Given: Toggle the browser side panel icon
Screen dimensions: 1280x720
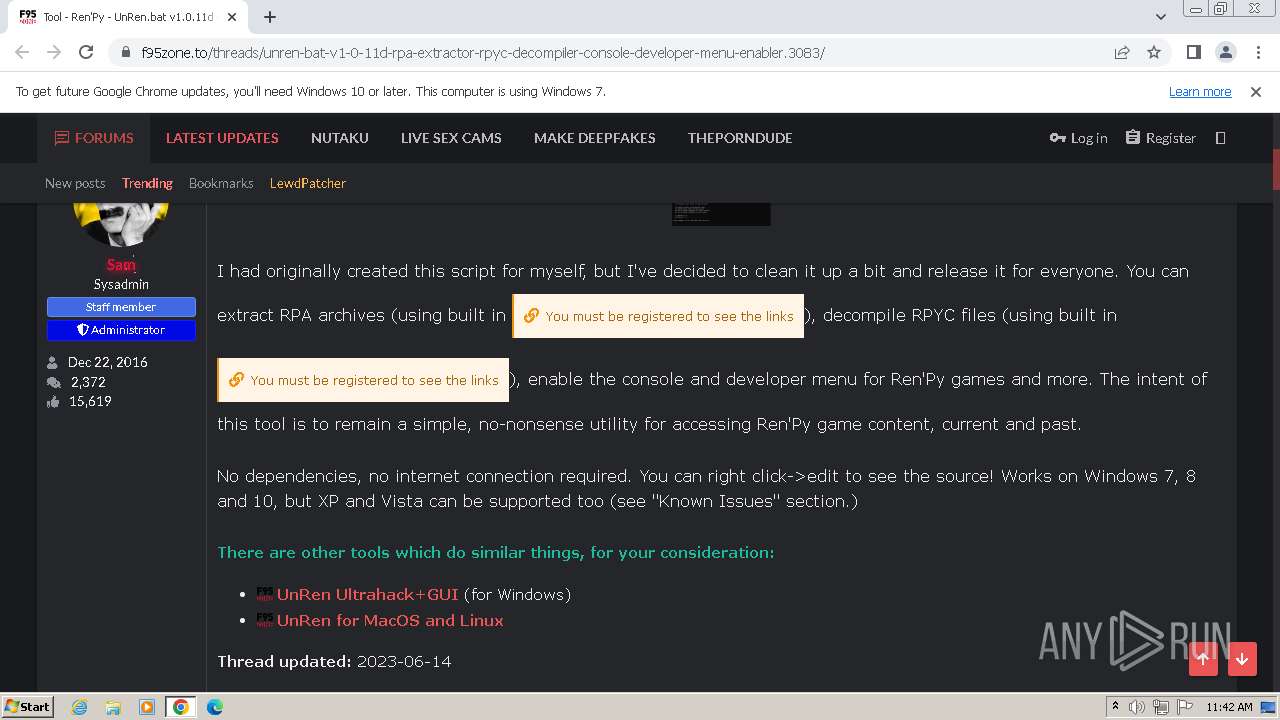Looking at the screenshot, I should [x=1193, y=53].
